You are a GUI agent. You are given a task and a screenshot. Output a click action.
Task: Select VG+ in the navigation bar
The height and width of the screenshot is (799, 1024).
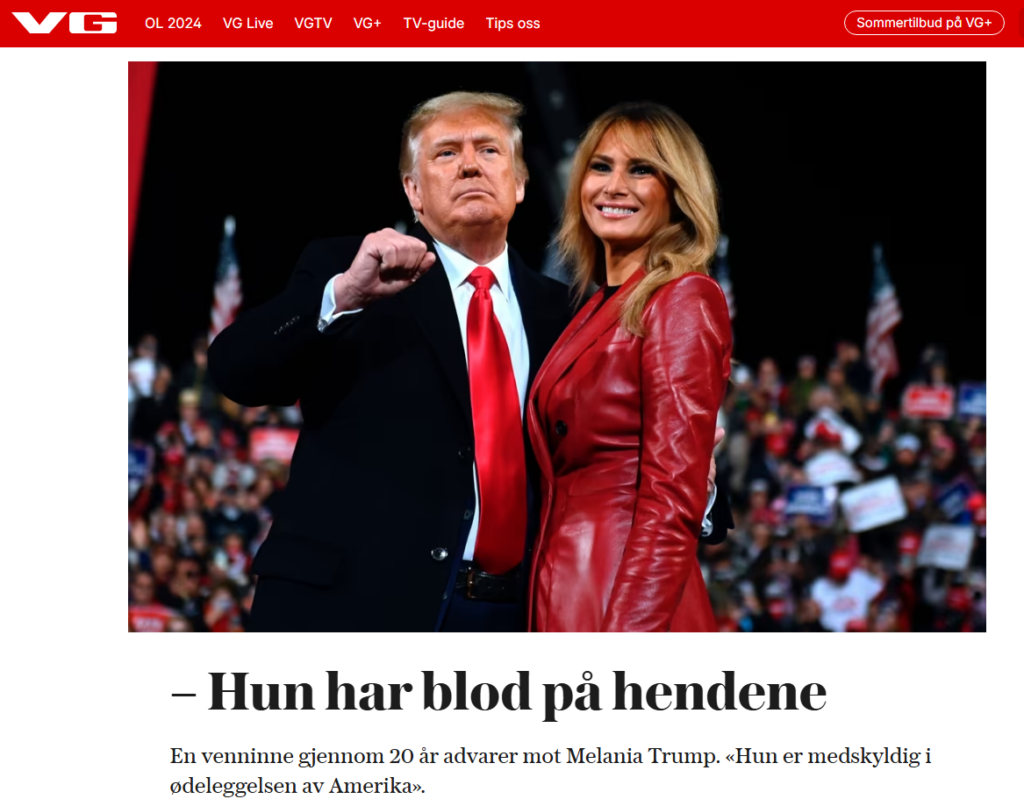click(x=367, y=23)
